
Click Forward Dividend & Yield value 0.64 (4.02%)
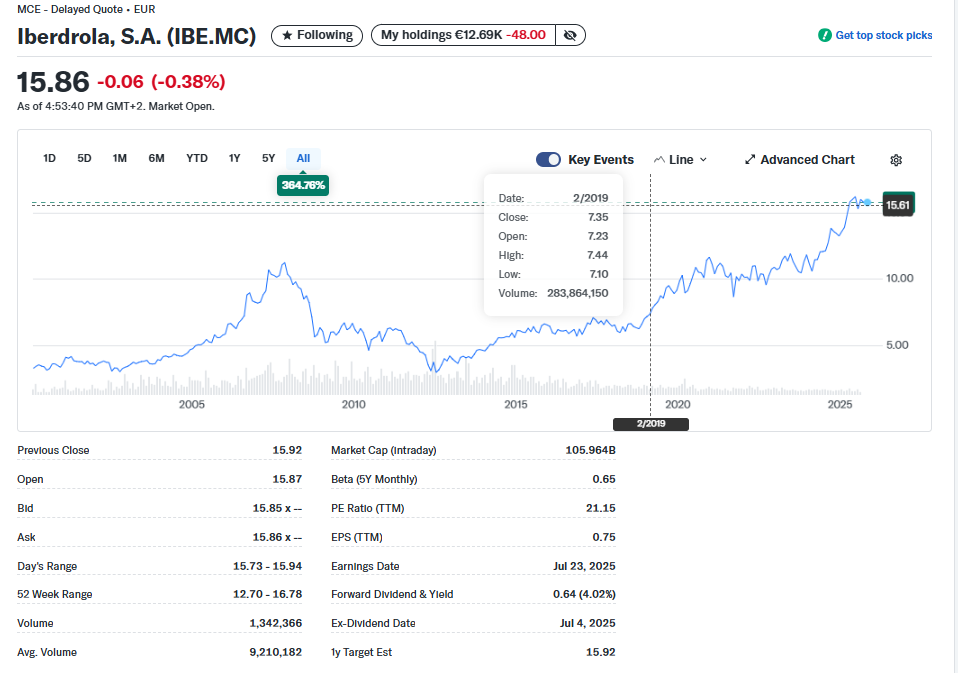[584, 595]
